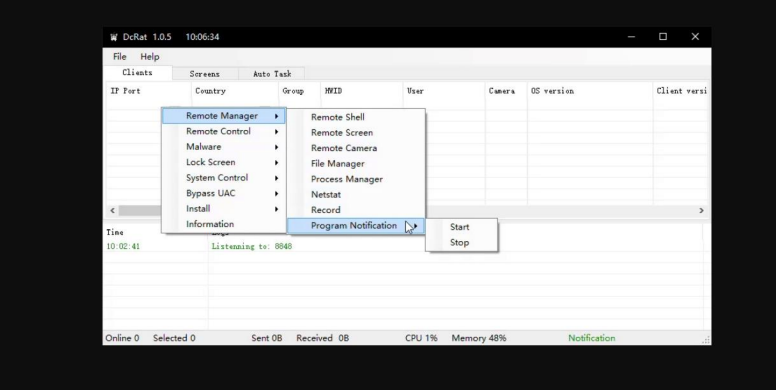Viewport: 776px width, 390px height.
Task: Open File Manager from the submenu
Action: [356, 164]
